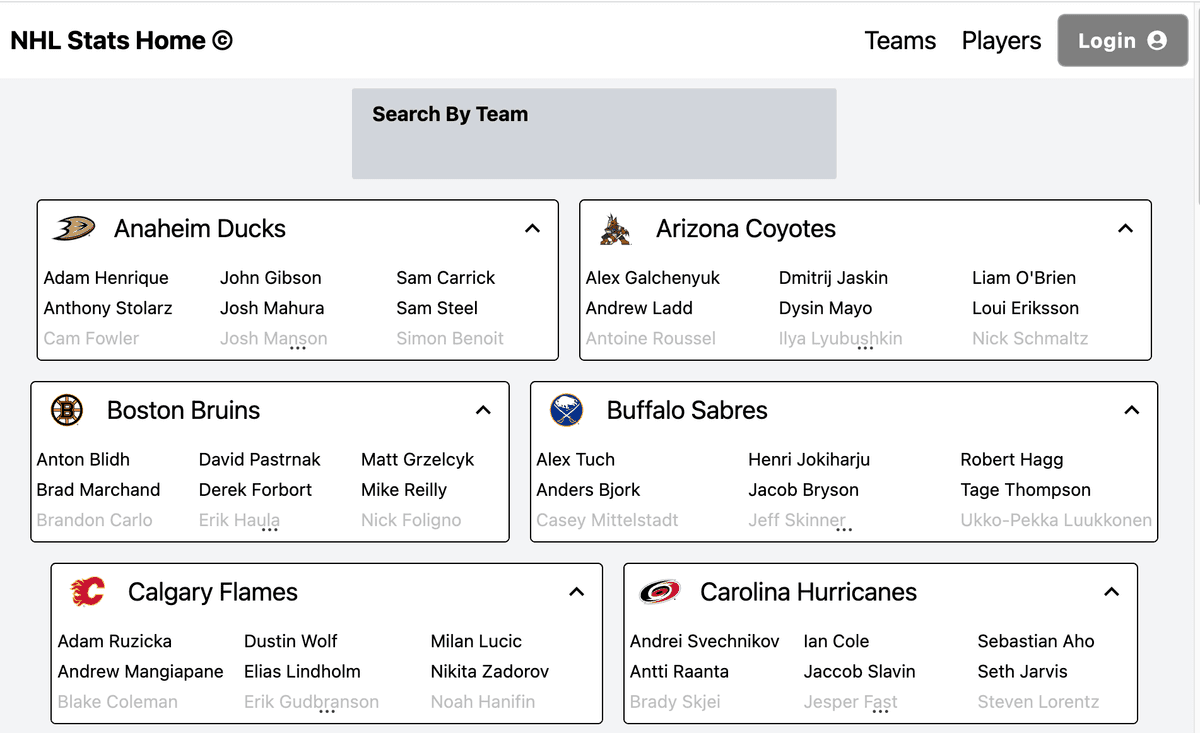Click the Arizona Coyotes team logo
1200x733 pixels.
(614, 228)
